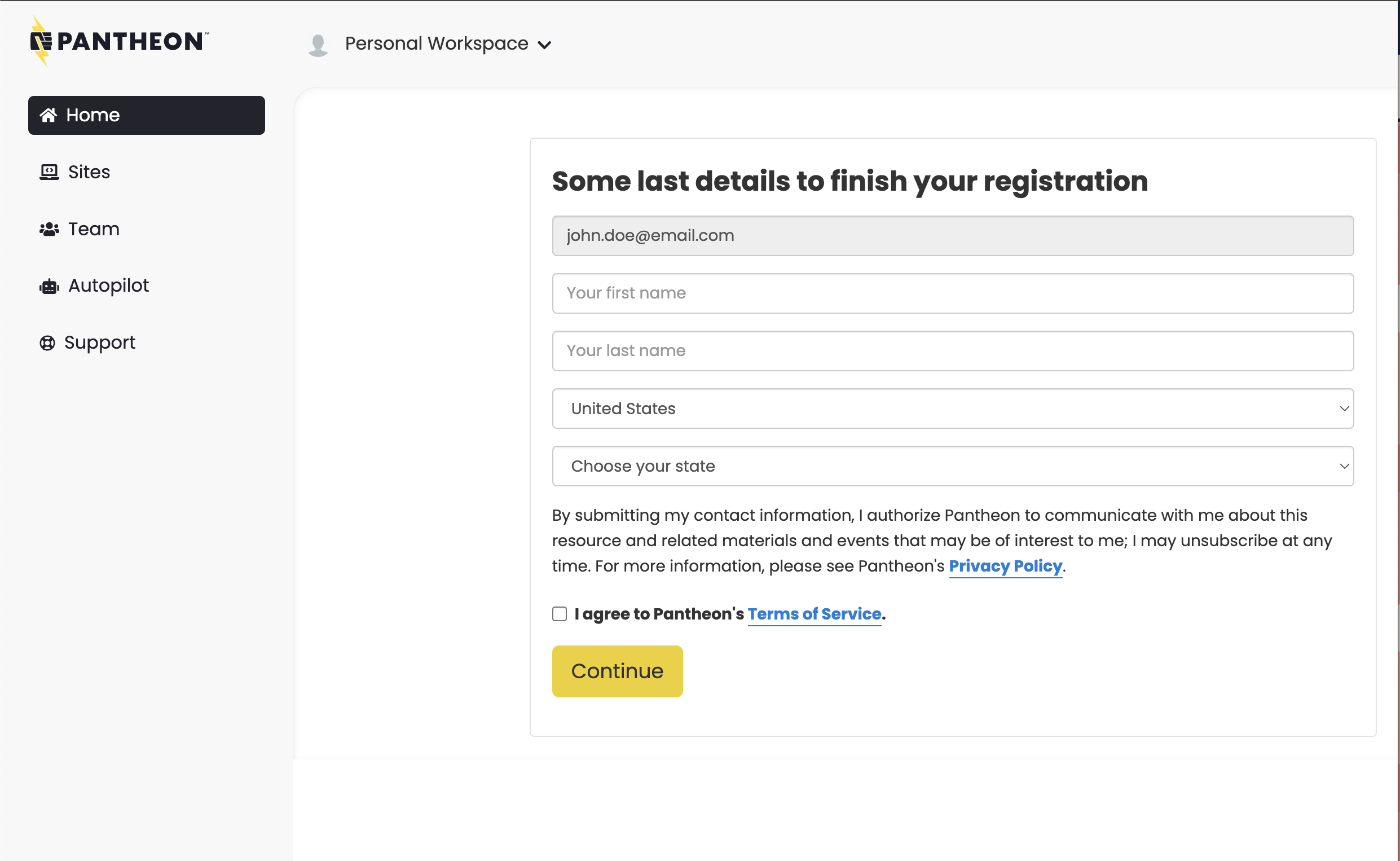Click the Continue button
Screen dimensions: 1400x861
click(617, 671)
